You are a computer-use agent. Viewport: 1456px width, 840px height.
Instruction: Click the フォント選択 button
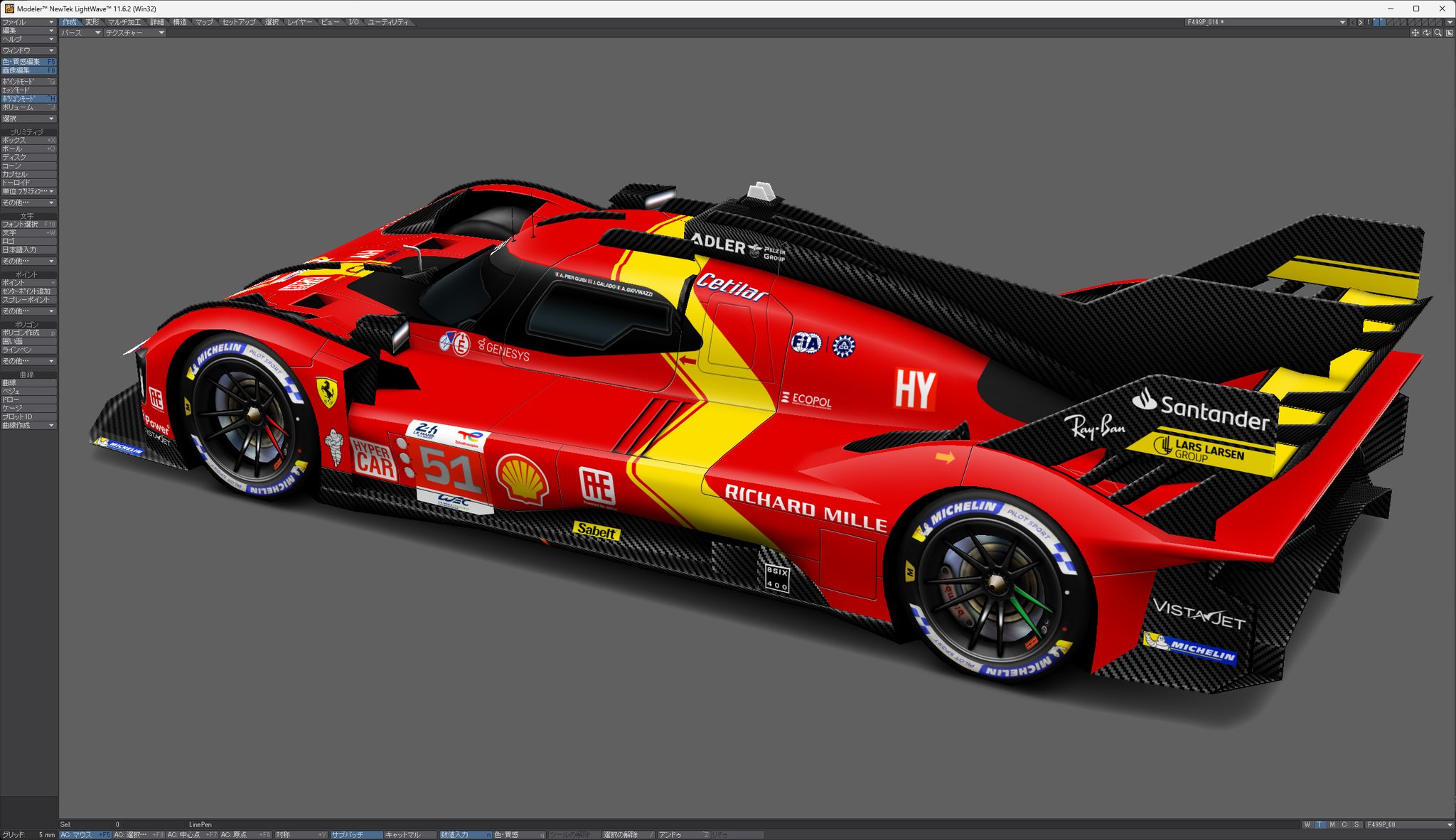pos(28,224)
